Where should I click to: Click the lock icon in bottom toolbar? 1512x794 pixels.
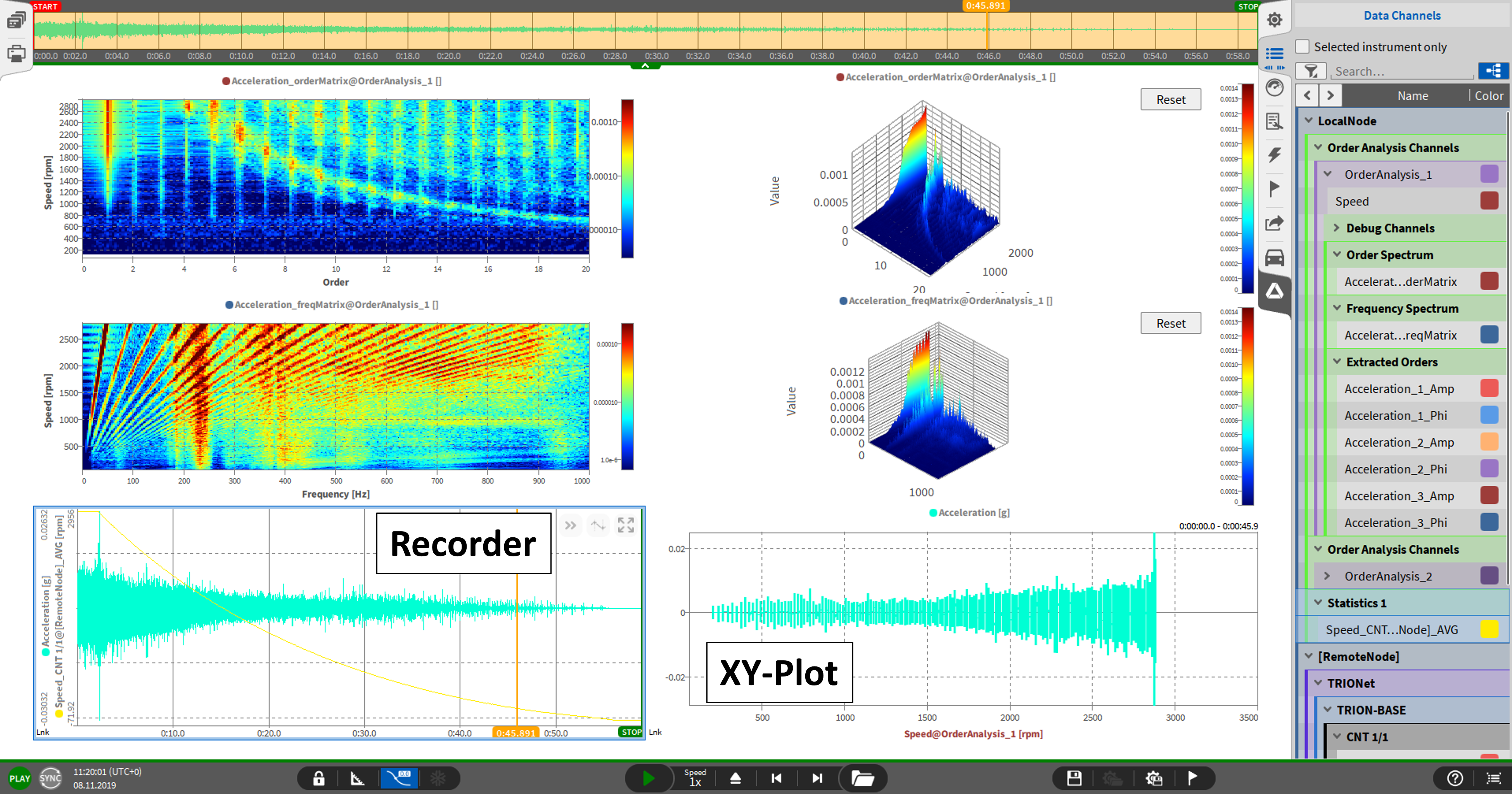point(319,778)
